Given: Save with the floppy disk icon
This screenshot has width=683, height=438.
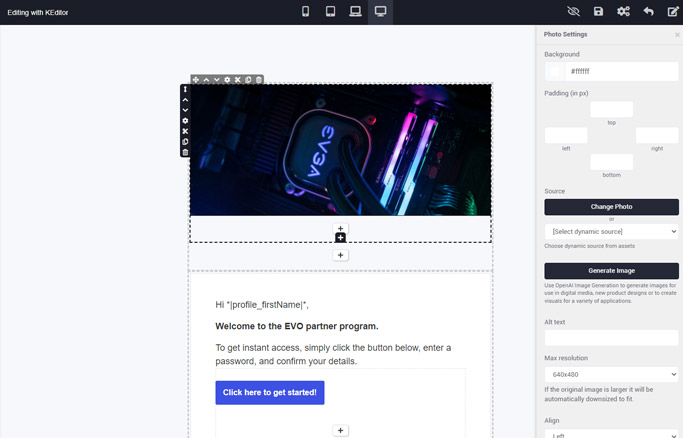Looking at the screenshot, I should (598, 12).
